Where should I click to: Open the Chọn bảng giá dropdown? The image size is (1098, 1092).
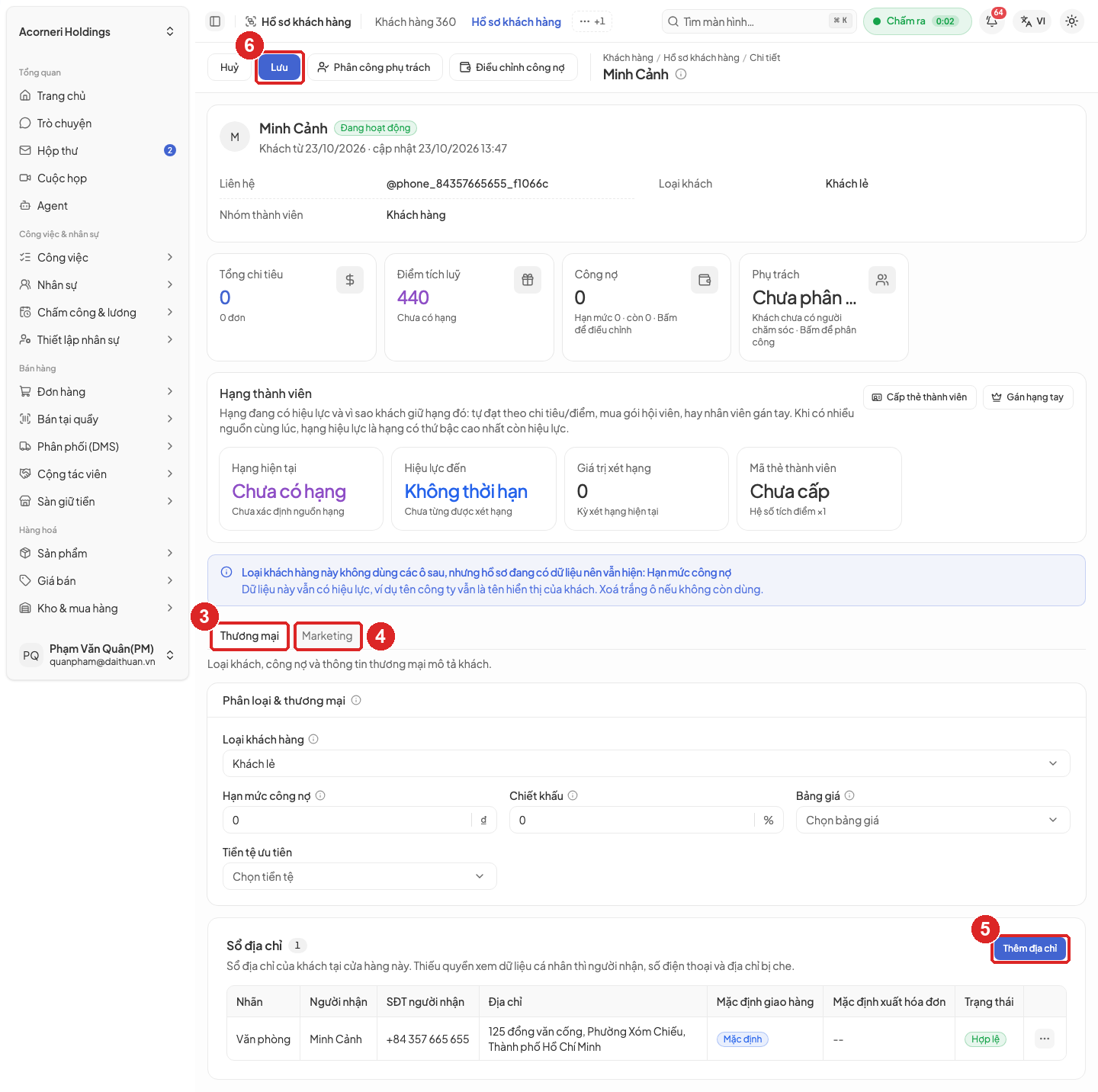pyautogui.click(x=933, y=820)
